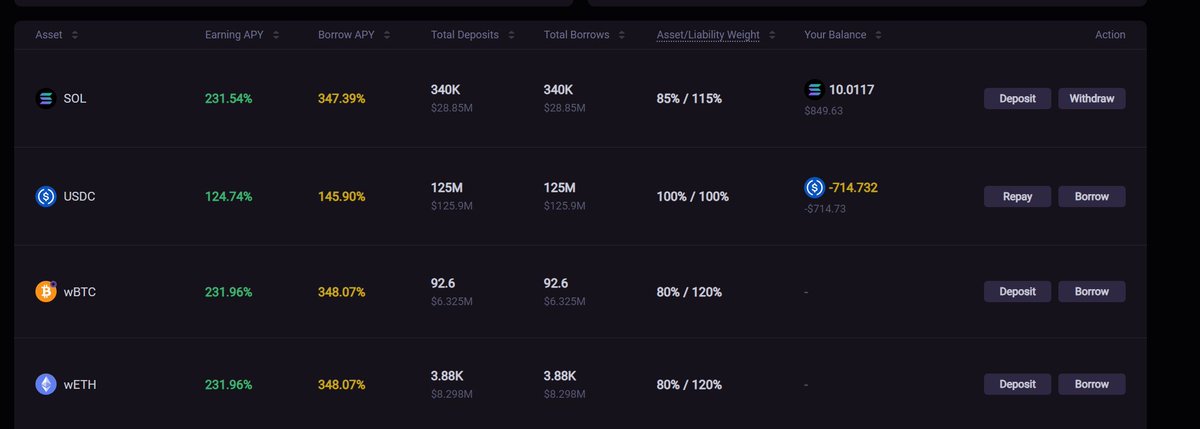This screenshot has height=429, width=1200.
Task: Click the wETH ethereum icon in the Asset column
Action: 46,384
